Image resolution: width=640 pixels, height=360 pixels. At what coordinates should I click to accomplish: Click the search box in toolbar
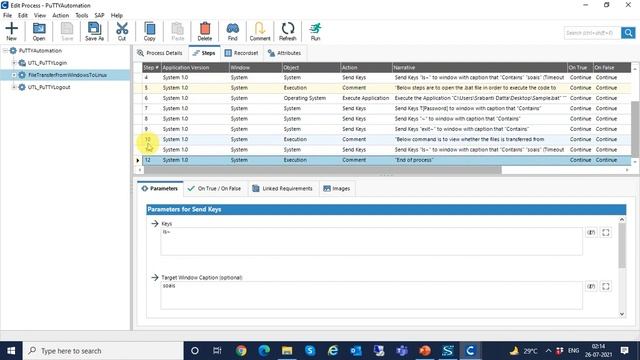tap(592, 33)
